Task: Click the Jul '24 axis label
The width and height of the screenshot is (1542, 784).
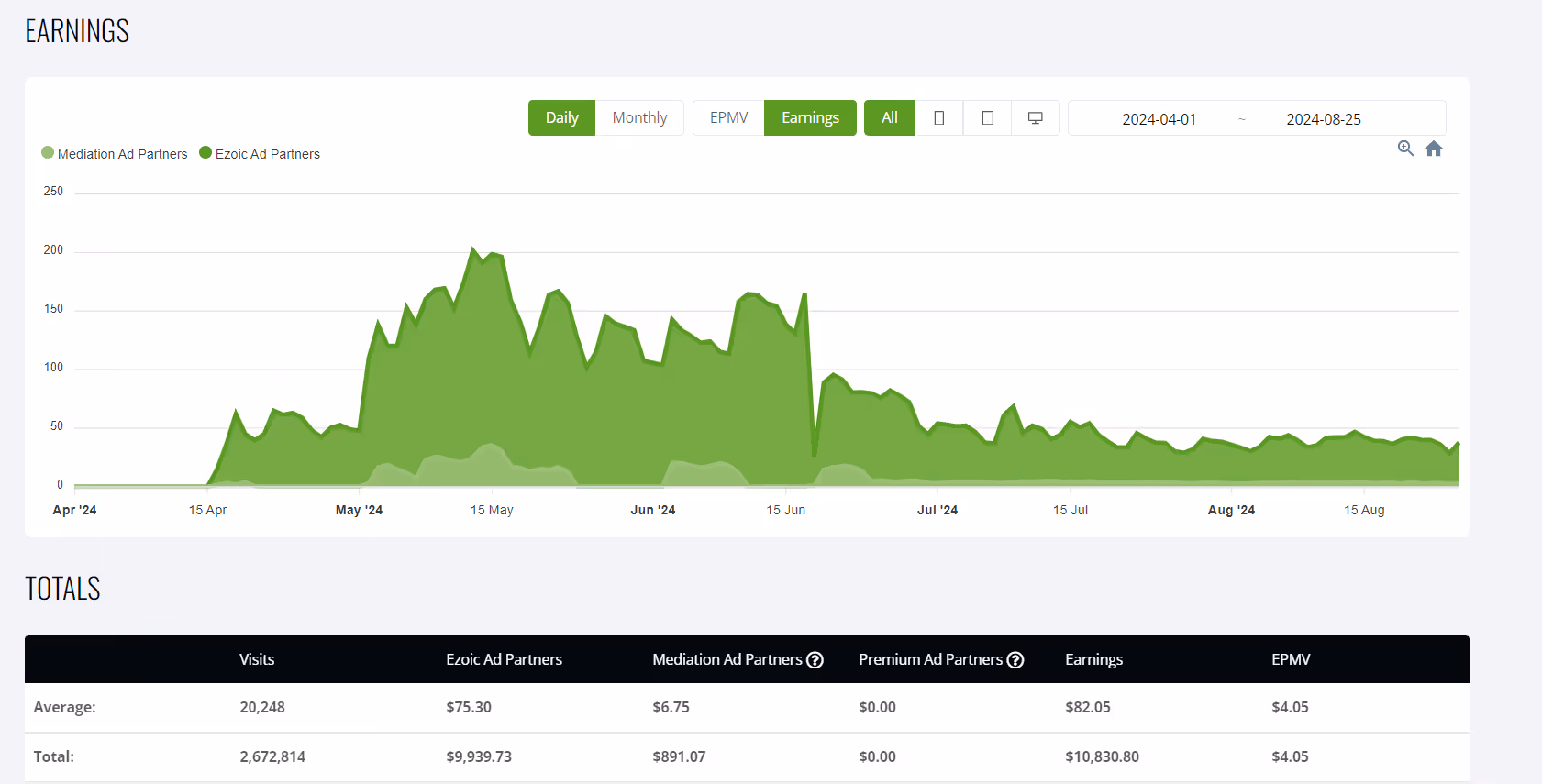Action: click(x=937, y=510)
